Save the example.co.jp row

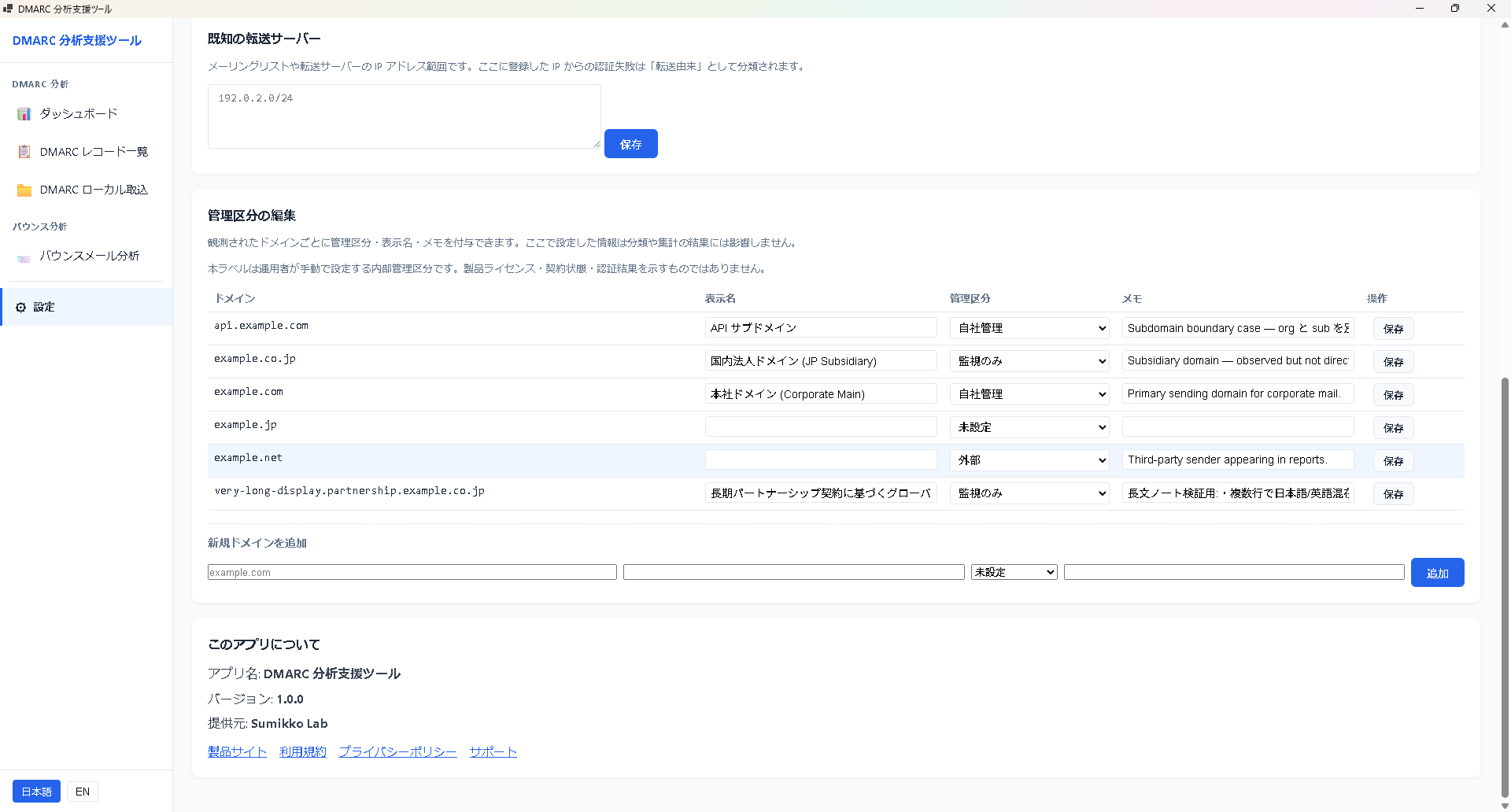click(1393, 362)
